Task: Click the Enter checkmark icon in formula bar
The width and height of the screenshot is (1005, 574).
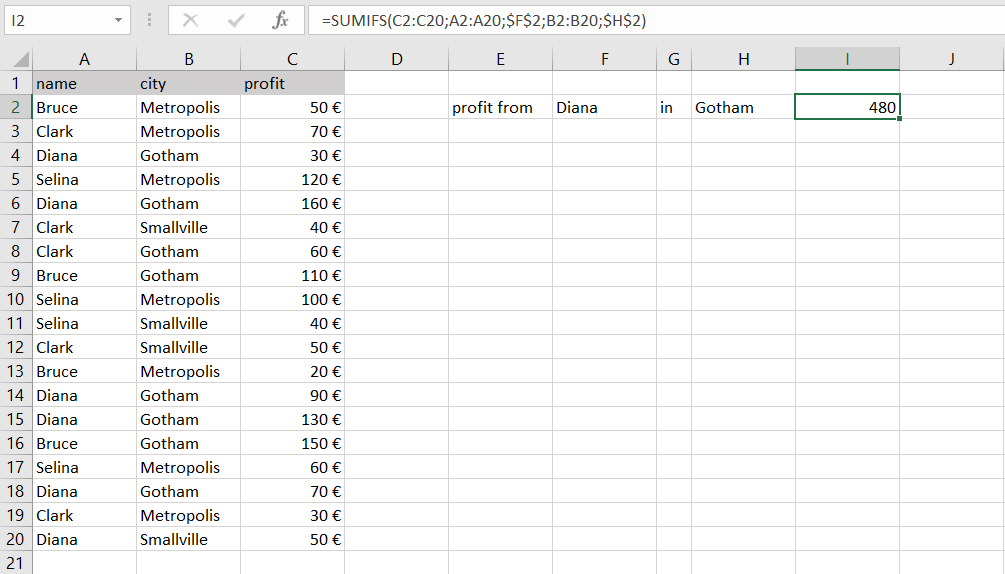Action: tap(236, 20)
